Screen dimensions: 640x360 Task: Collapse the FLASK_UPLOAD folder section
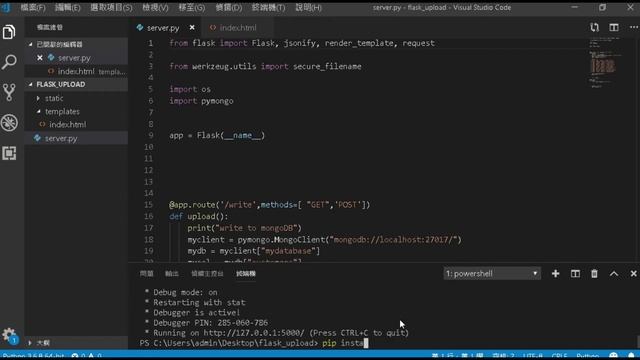(76, 84)
